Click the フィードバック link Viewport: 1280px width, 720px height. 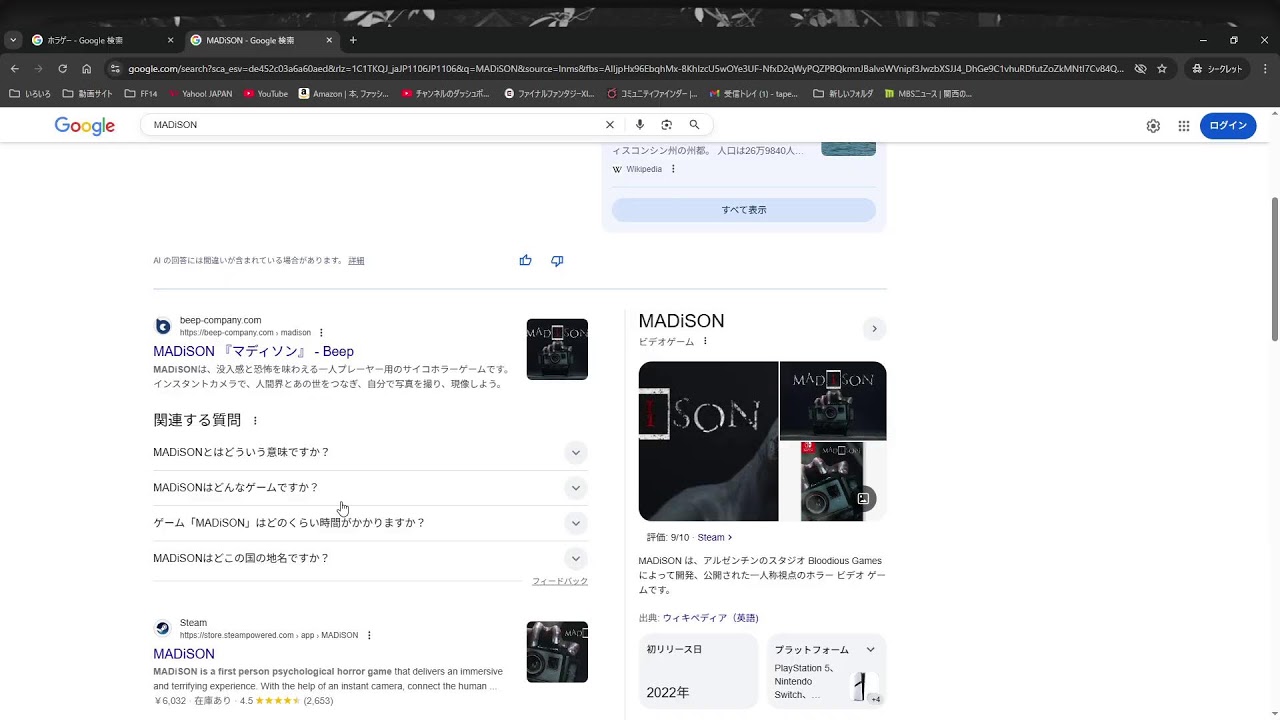tap(560, 581)
